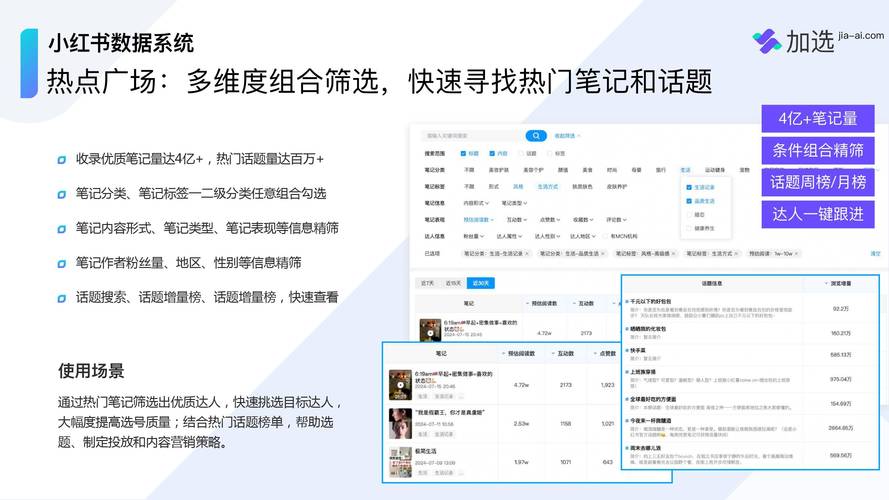Viewport: 889px width, 500px height.
Task: Uncheck 生活记录 in the 生活 popup
Action: (689, 187)
